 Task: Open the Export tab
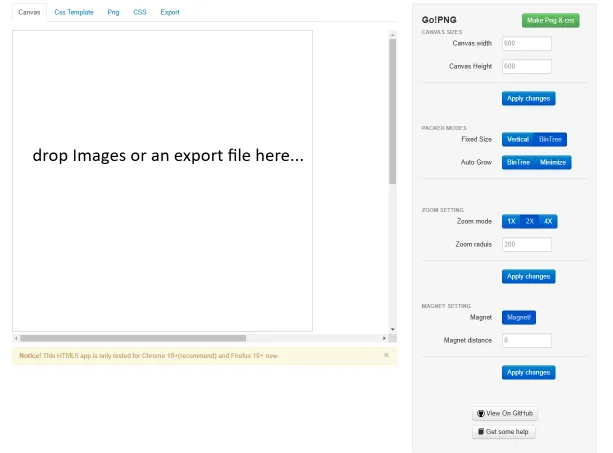coord(170,13)
